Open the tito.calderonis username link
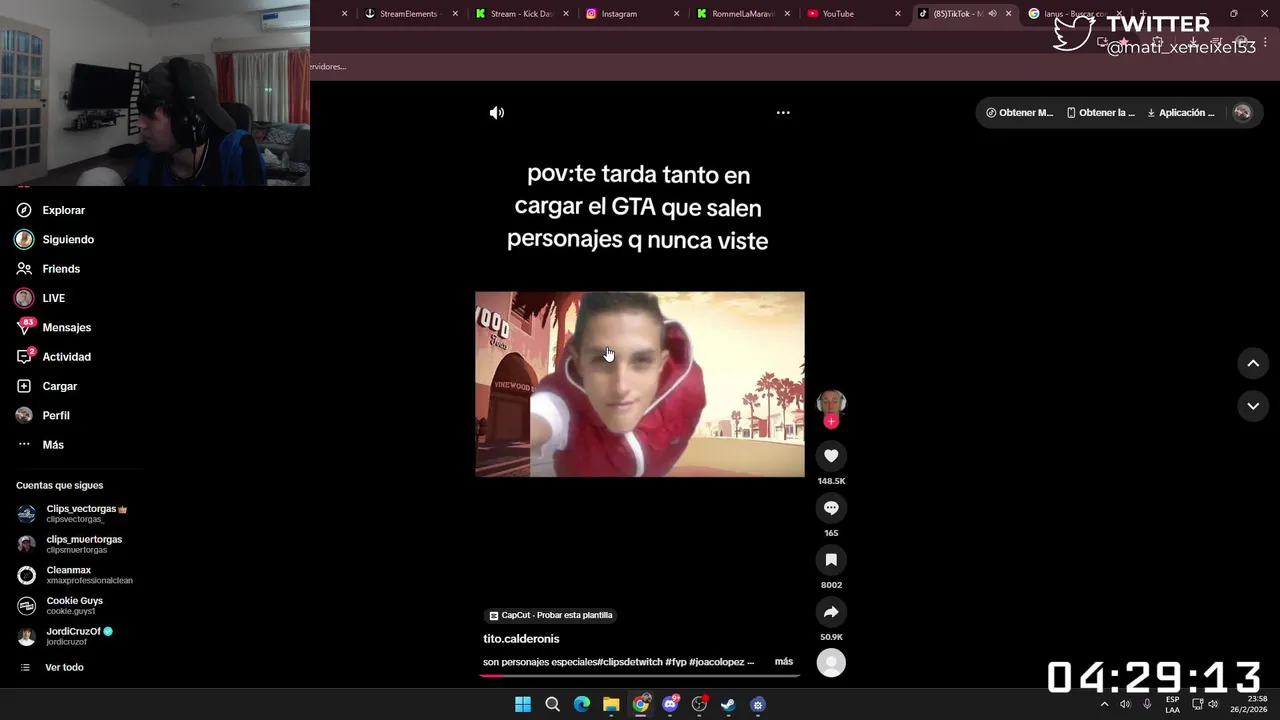 point(521,639)
